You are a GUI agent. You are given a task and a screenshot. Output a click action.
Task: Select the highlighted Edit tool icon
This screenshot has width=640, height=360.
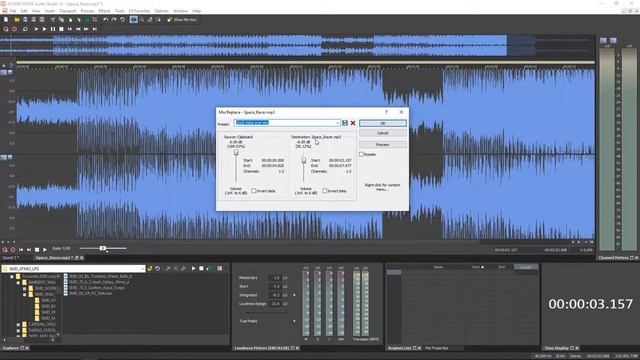[x=133, y=20]
